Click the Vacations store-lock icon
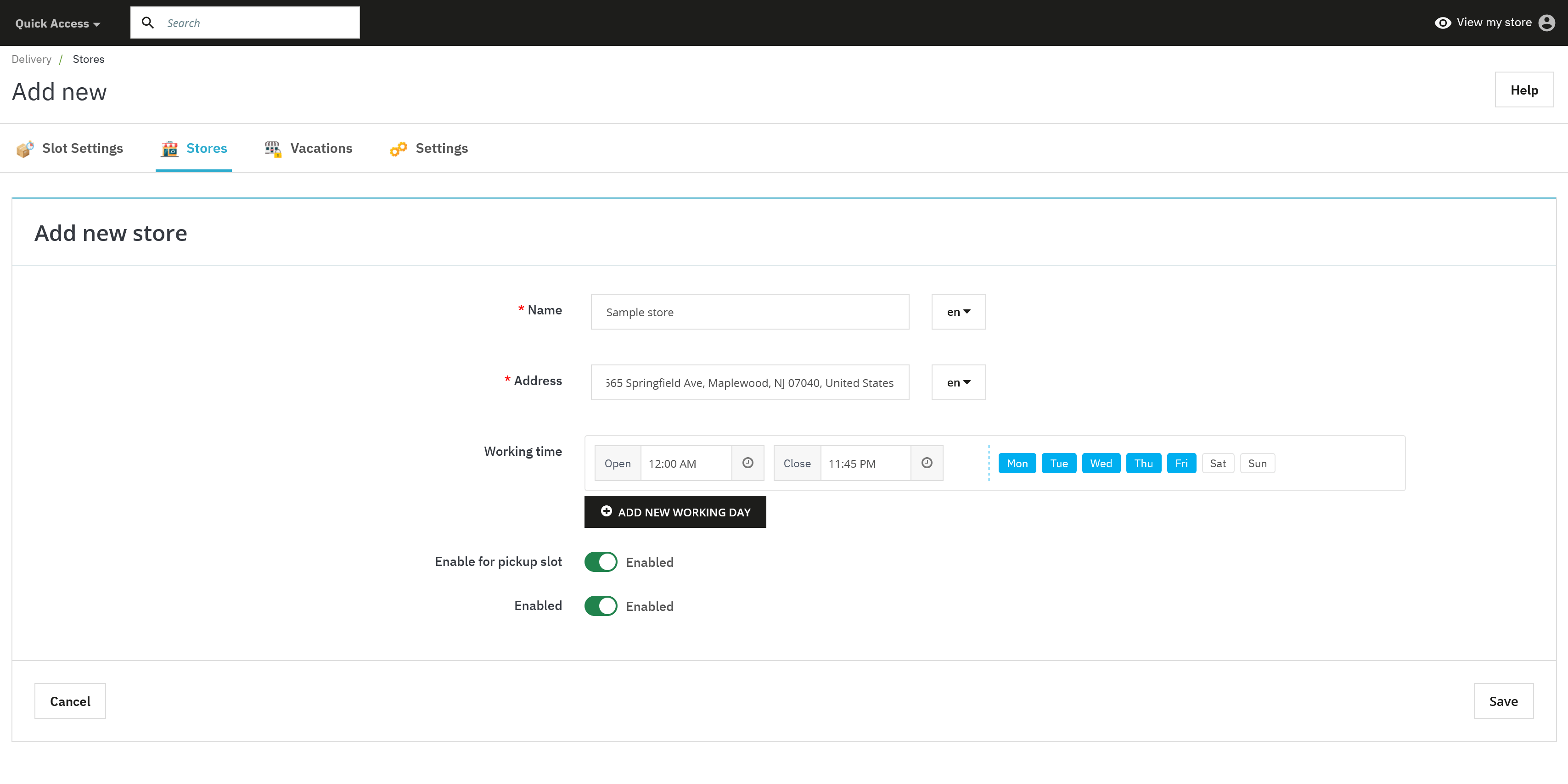 click(273, 149)
